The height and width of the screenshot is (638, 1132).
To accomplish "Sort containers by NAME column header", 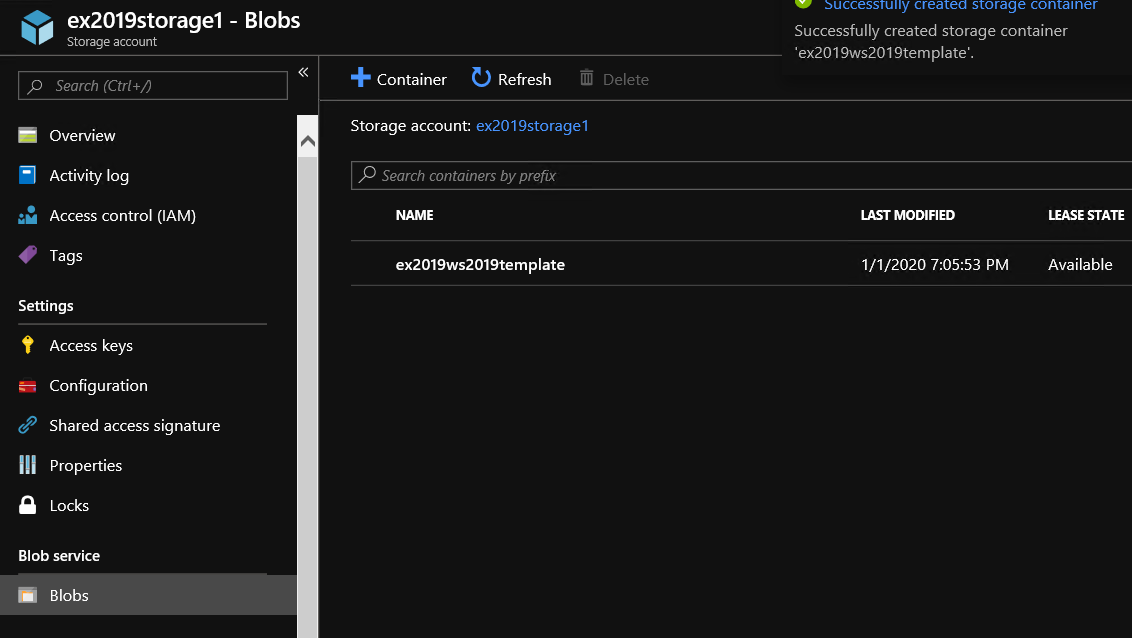I will click(414, 215).
